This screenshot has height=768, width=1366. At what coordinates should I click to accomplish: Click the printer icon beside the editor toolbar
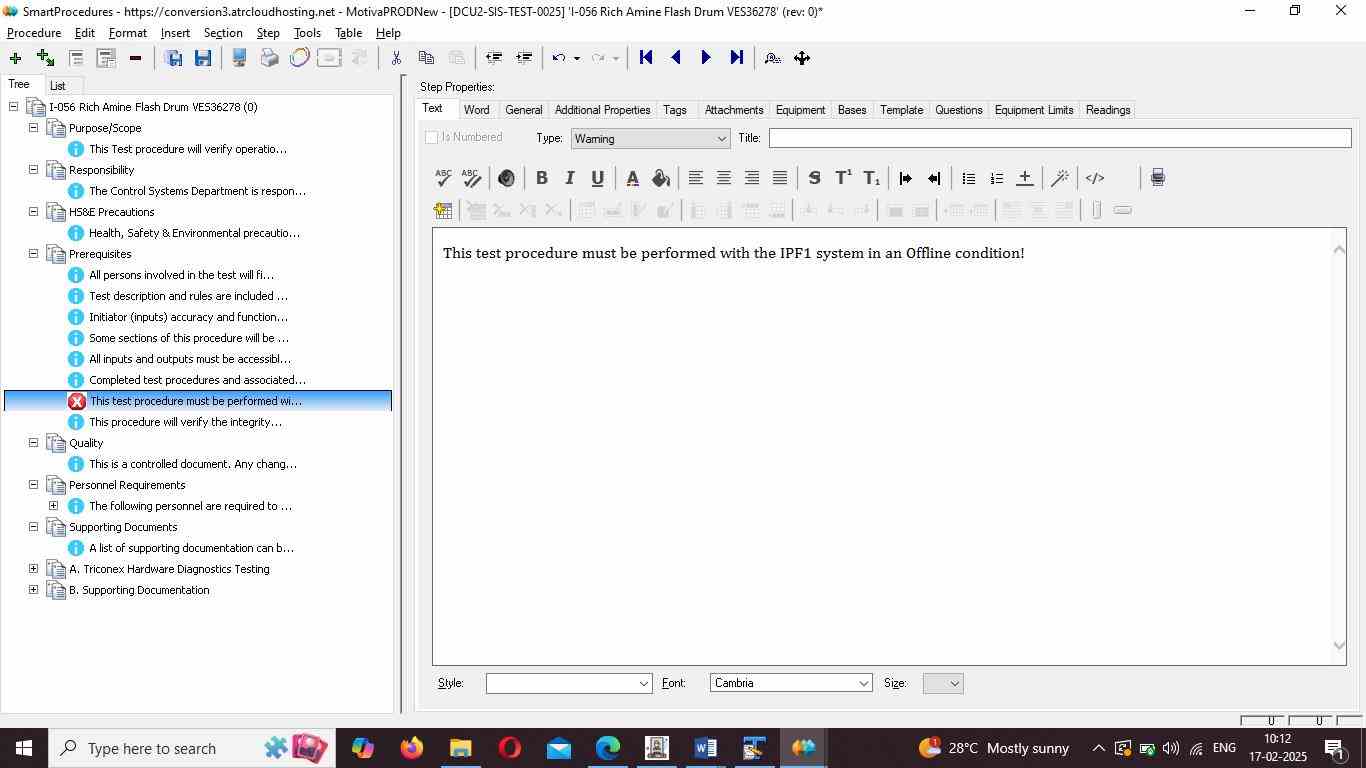1157,178
